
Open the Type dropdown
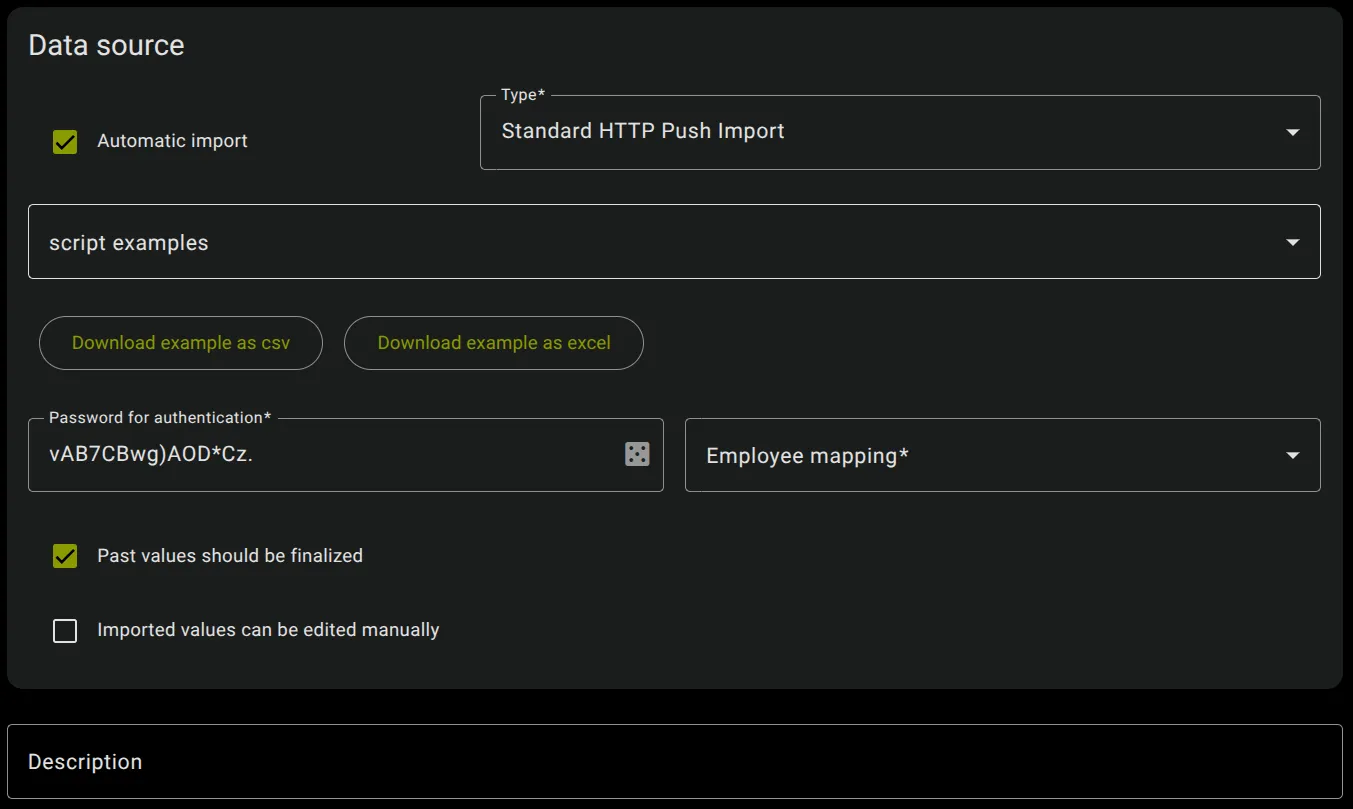click(900, 131)
